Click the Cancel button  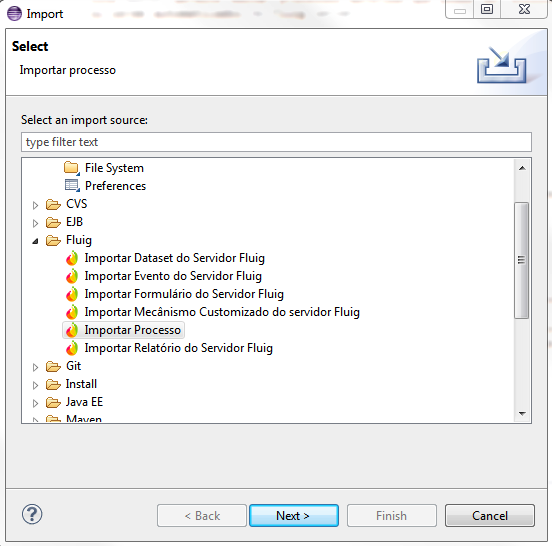[490, 516]
